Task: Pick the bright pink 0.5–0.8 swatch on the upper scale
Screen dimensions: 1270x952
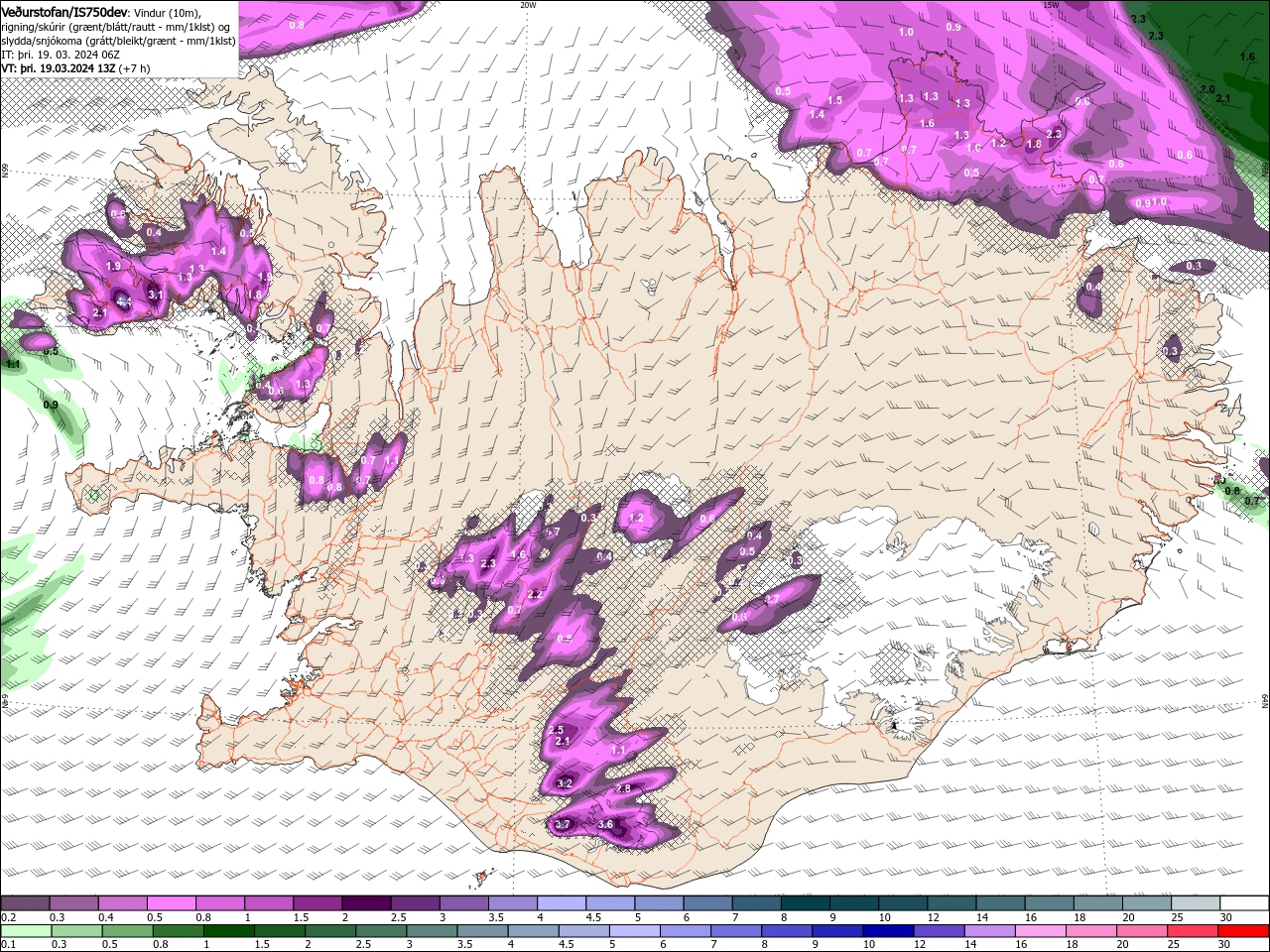Action: point(171,903)
